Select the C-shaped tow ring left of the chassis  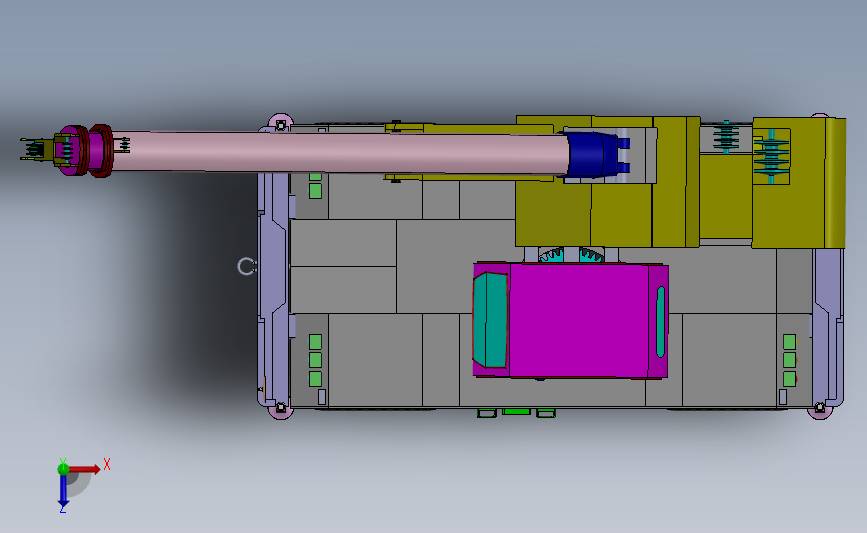[x=246, y=266]
